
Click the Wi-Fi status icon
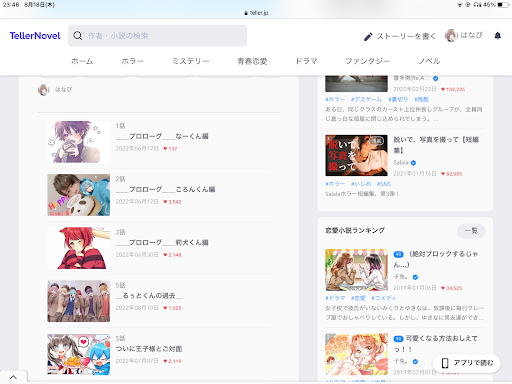coord(460,5)
